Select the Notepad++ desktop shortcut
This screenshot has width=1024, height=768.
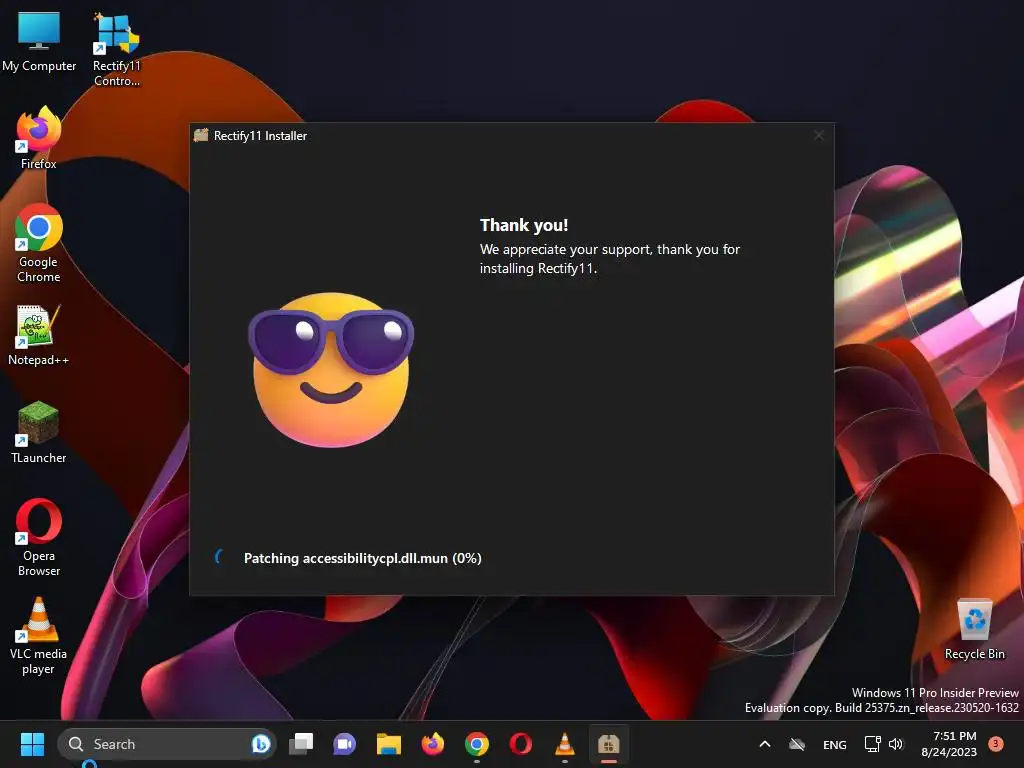pyautogui.click(x=39, y=334)
